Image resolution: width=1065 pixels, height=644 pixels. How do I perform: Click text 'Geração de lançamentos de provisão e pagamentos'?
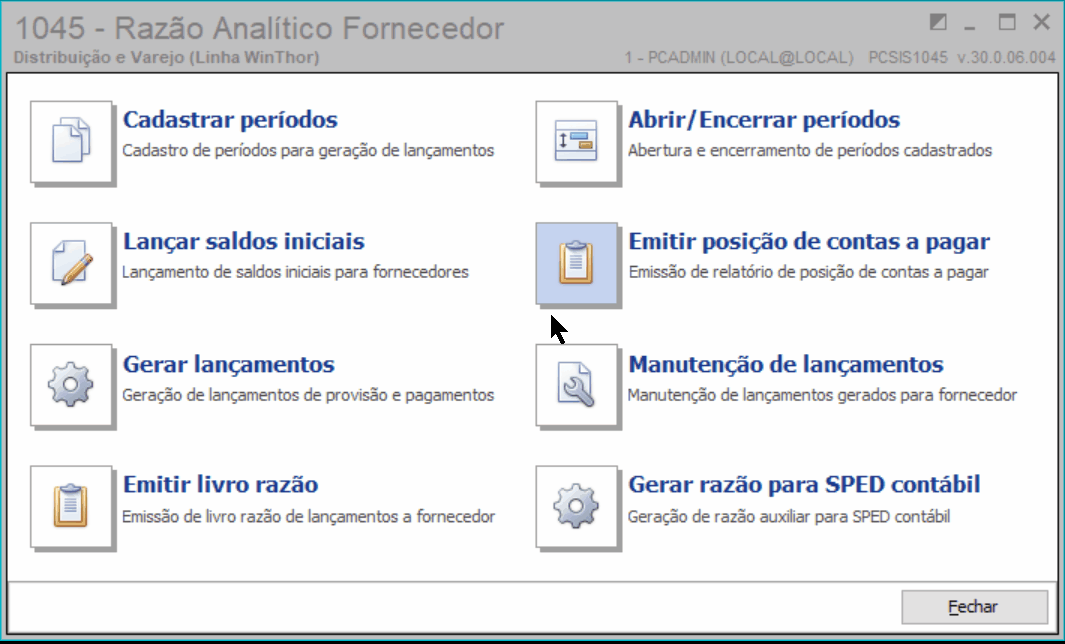pos(308,395)
